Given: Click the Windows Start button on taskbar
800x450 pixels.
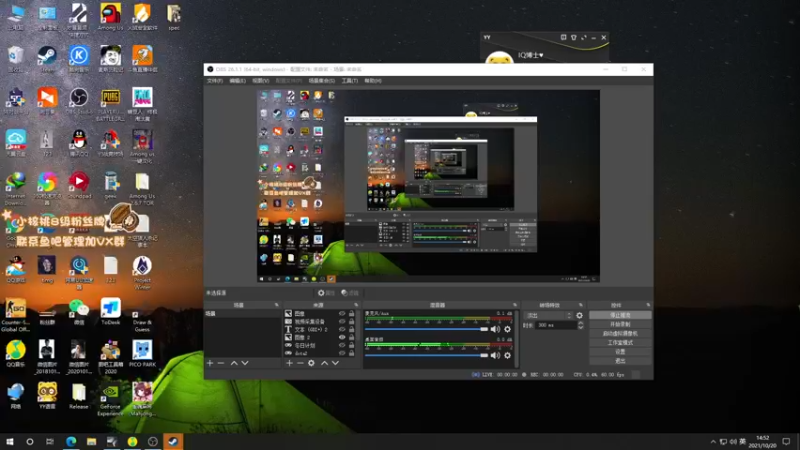Looking at the screenshot, I should [10, 442].
